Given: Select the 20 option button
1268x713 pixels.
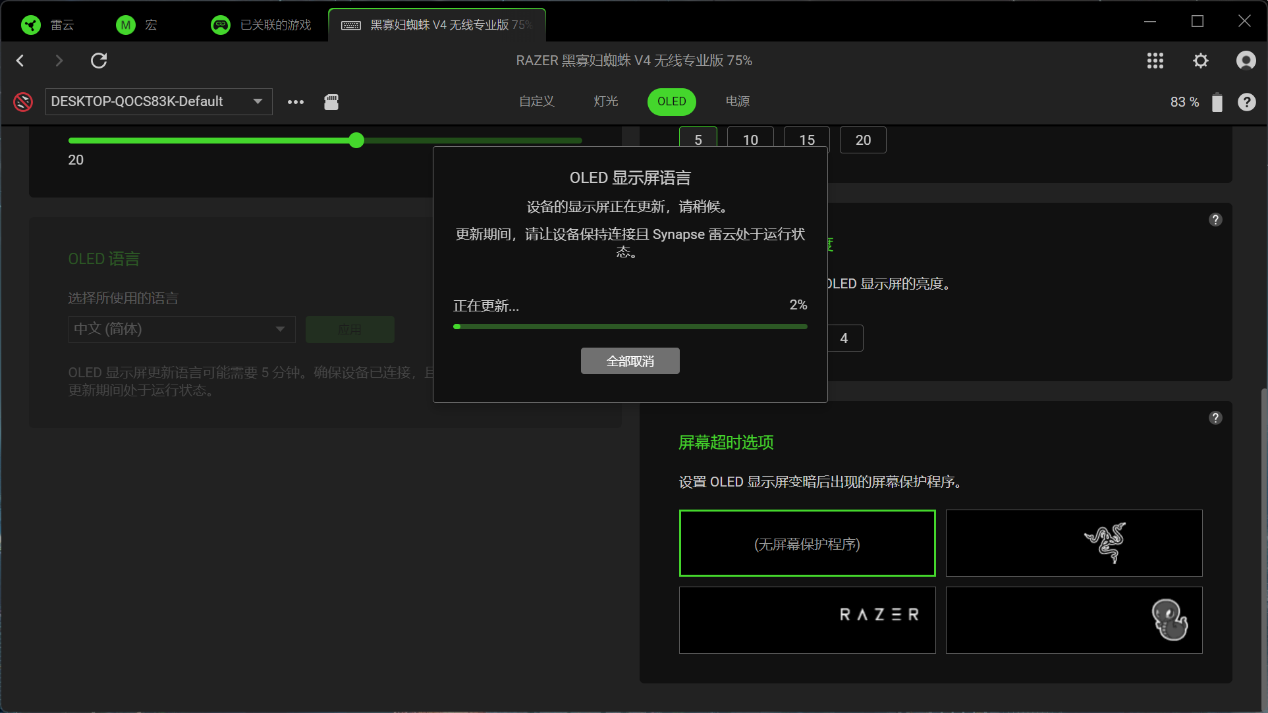Looking at the screenshot, I should (x=863, y=140).
